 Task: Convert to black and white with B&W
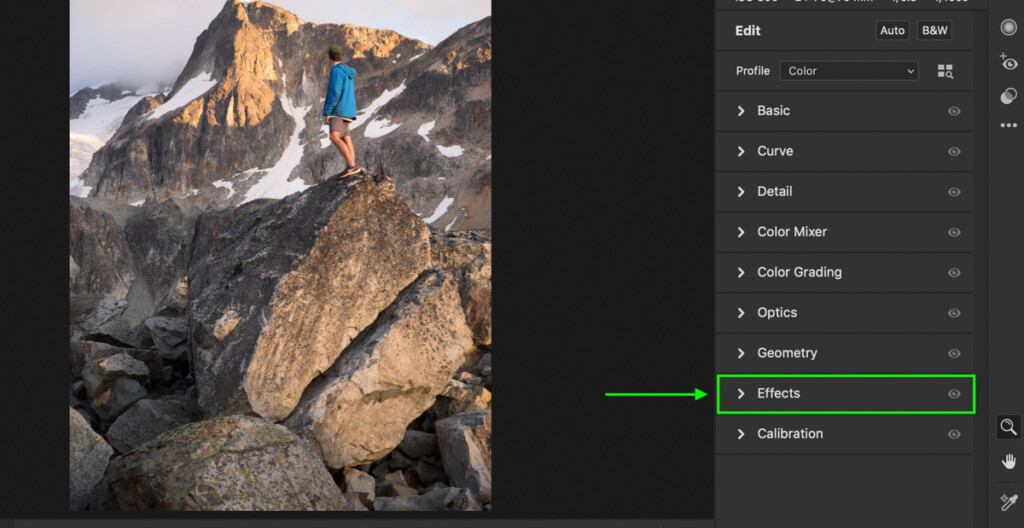pyautogui.click(x=935, y=31)
